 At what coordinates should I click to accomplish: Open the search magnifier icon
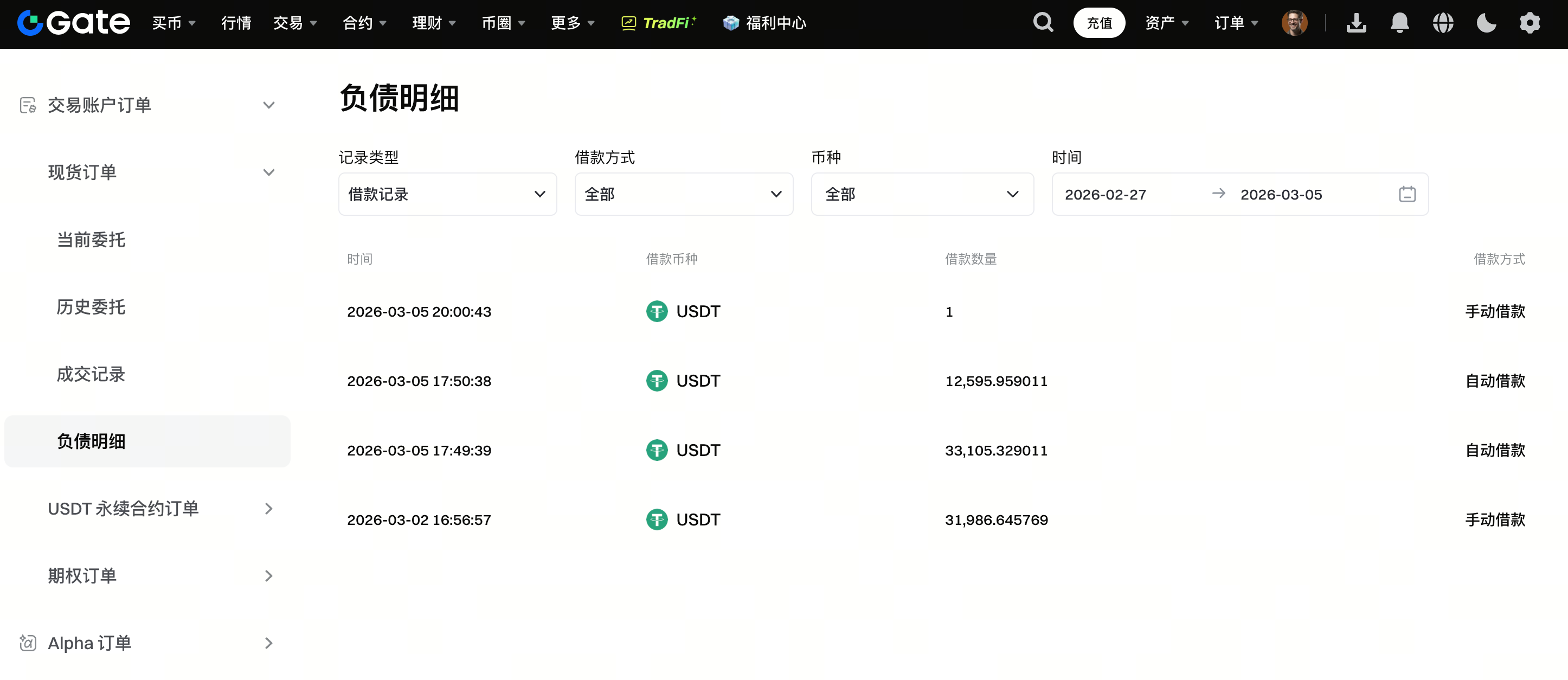(1043, 23)
